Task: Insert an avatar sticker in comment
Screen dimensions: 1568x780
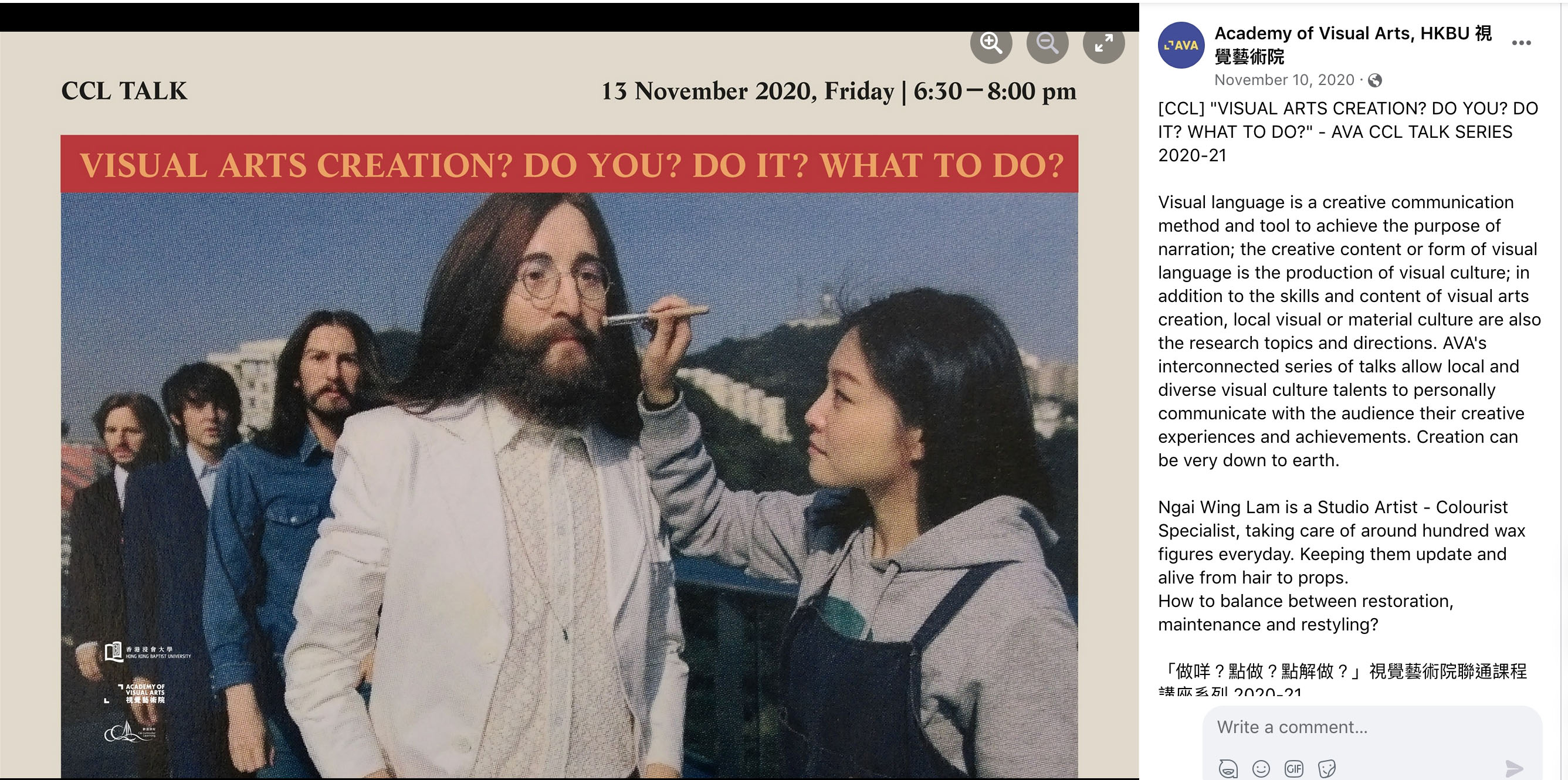Action: (1228, 768)
